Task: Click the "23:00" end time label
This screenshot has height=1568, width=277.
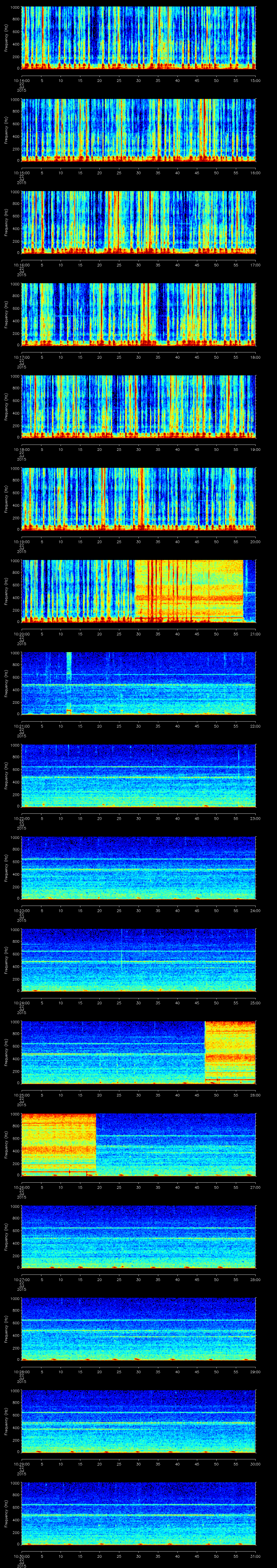Action: [256, 818]
